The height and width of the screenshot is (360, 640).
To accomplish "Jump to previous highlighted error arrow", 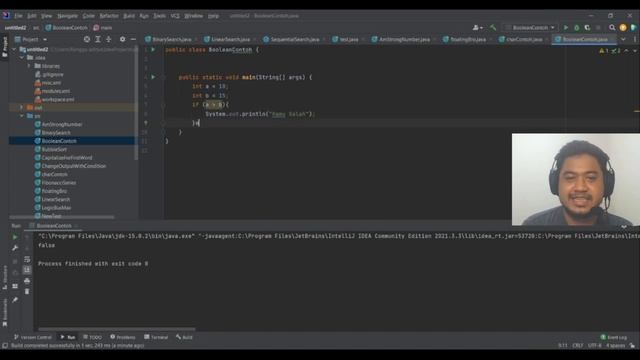I will tap(627, 51).
